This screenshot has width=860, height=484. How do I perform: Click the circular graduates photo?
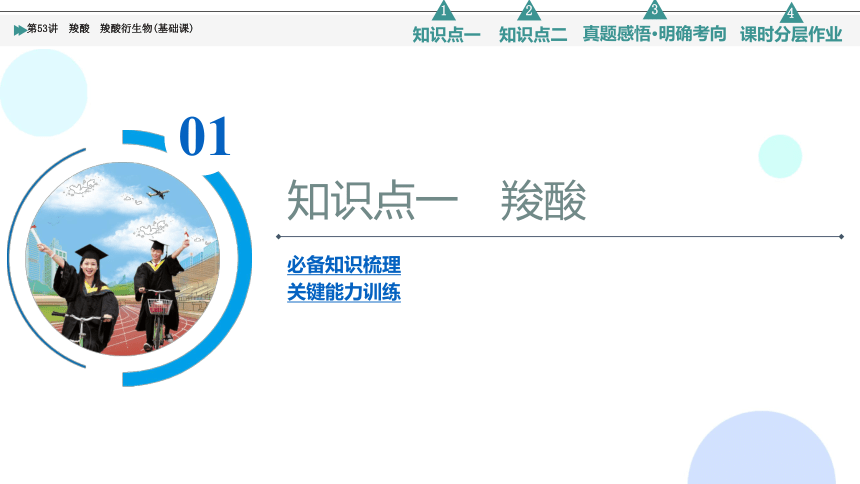(123, 258)
